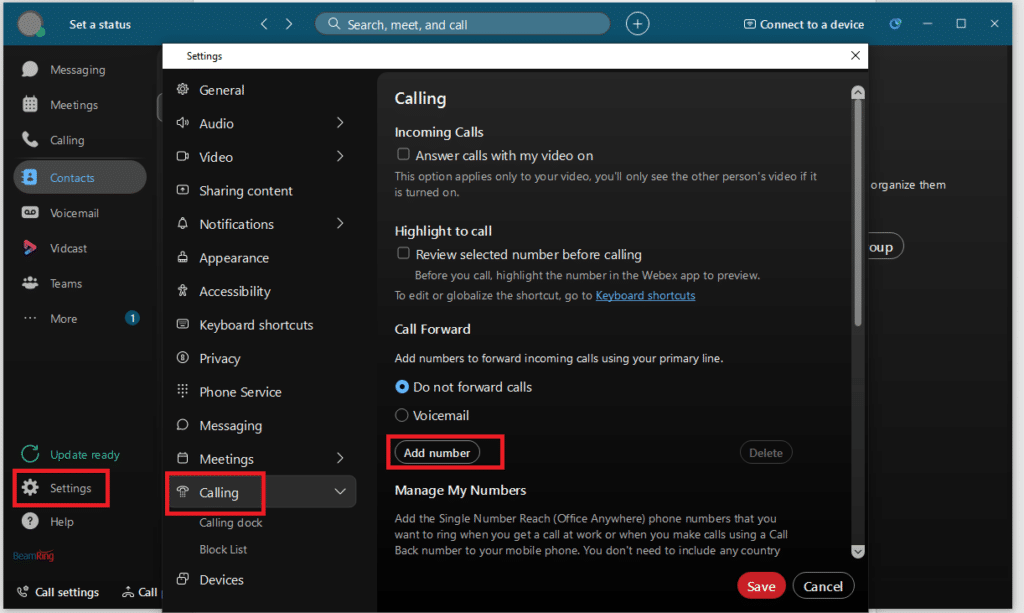Select the Voicemail forwarding radio option
1024x613 pixels.
tap(402, 415)
